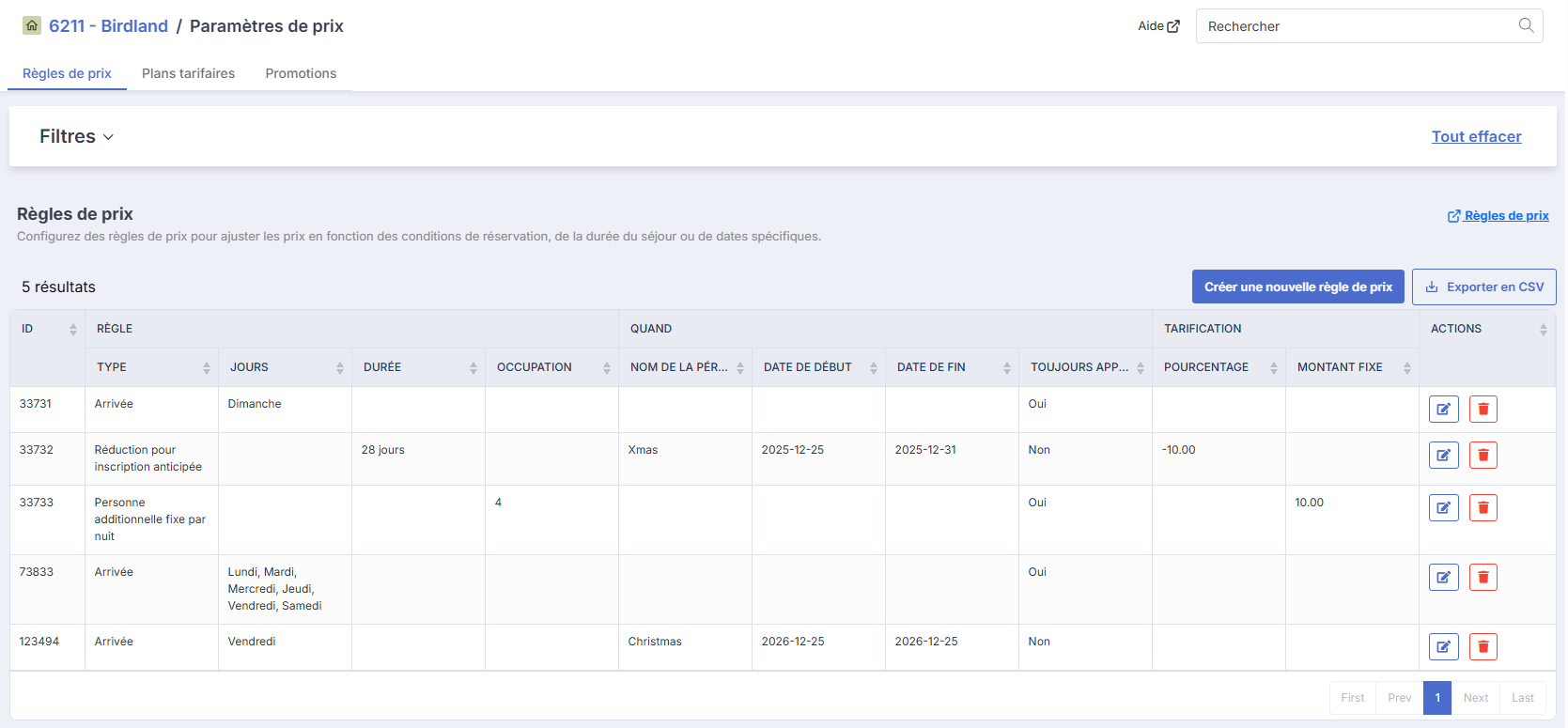Edit price rule 33731

1443,410
